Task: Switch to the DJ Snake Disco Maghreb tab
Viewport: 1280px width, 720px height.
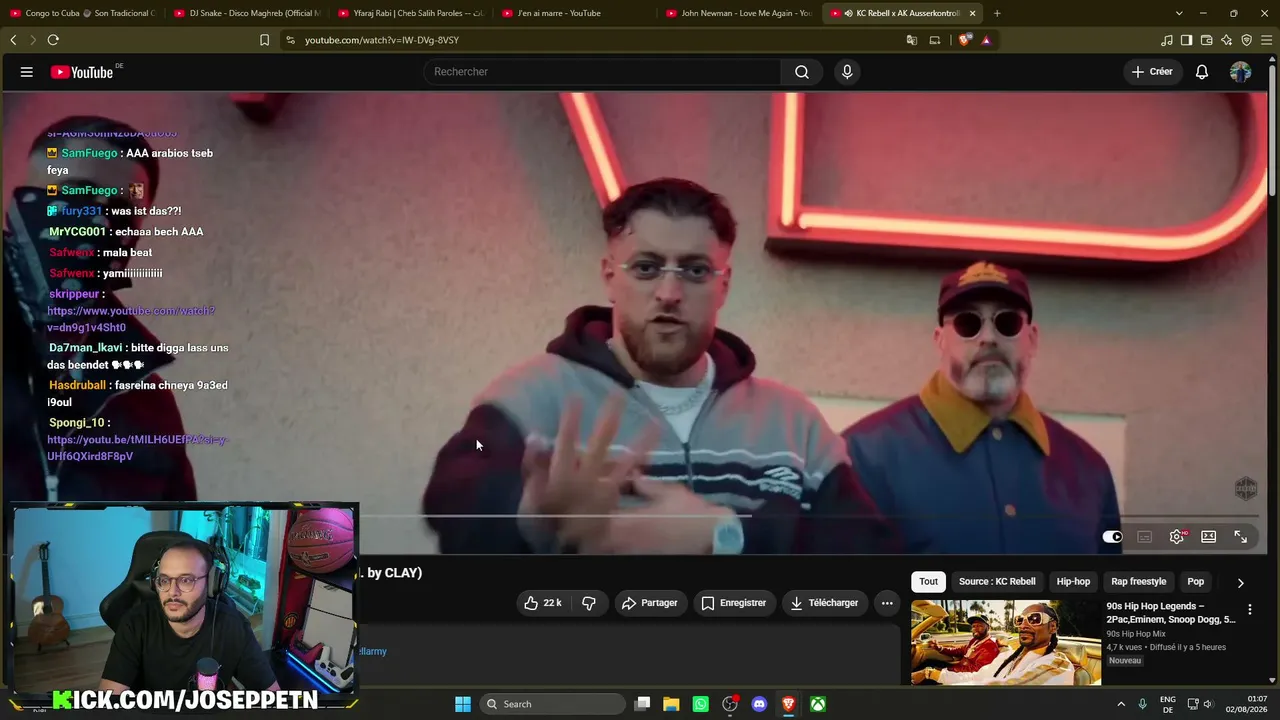Action: pyautogui.click(x=246, y=13)
